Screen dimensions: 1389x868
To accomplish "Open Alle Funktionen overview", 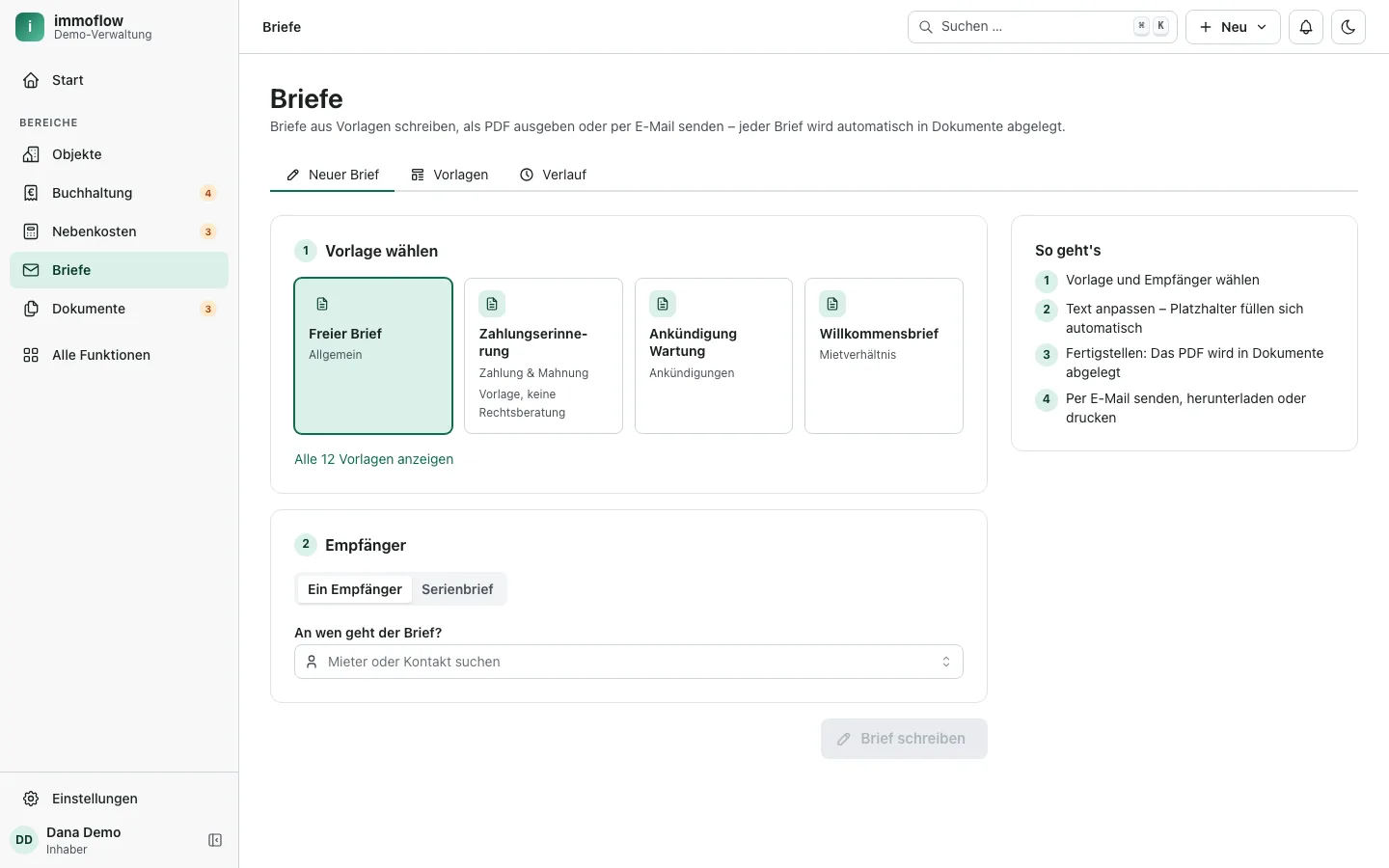I will pos(119,355).
